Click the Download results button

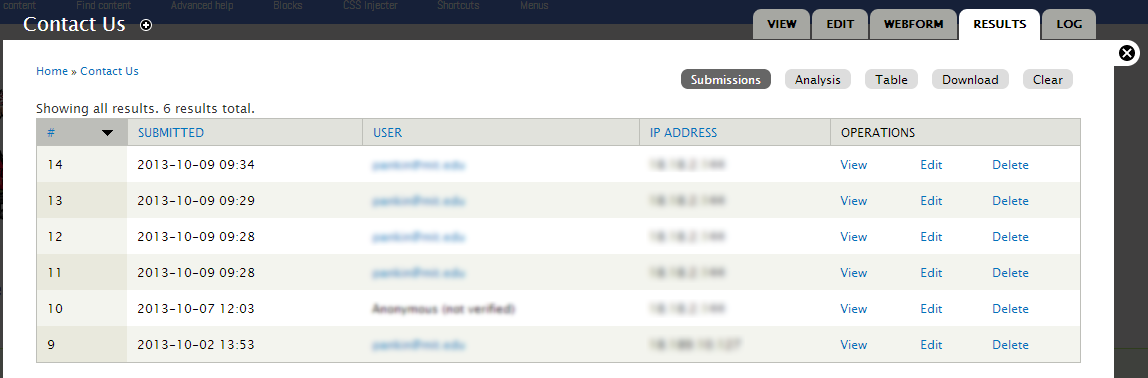coord(970,80)
